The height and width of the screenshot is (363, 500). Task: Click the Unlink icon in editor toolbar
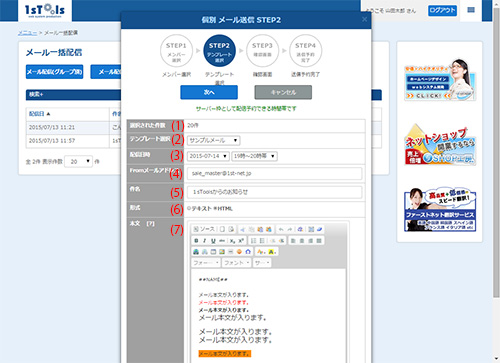205,252
